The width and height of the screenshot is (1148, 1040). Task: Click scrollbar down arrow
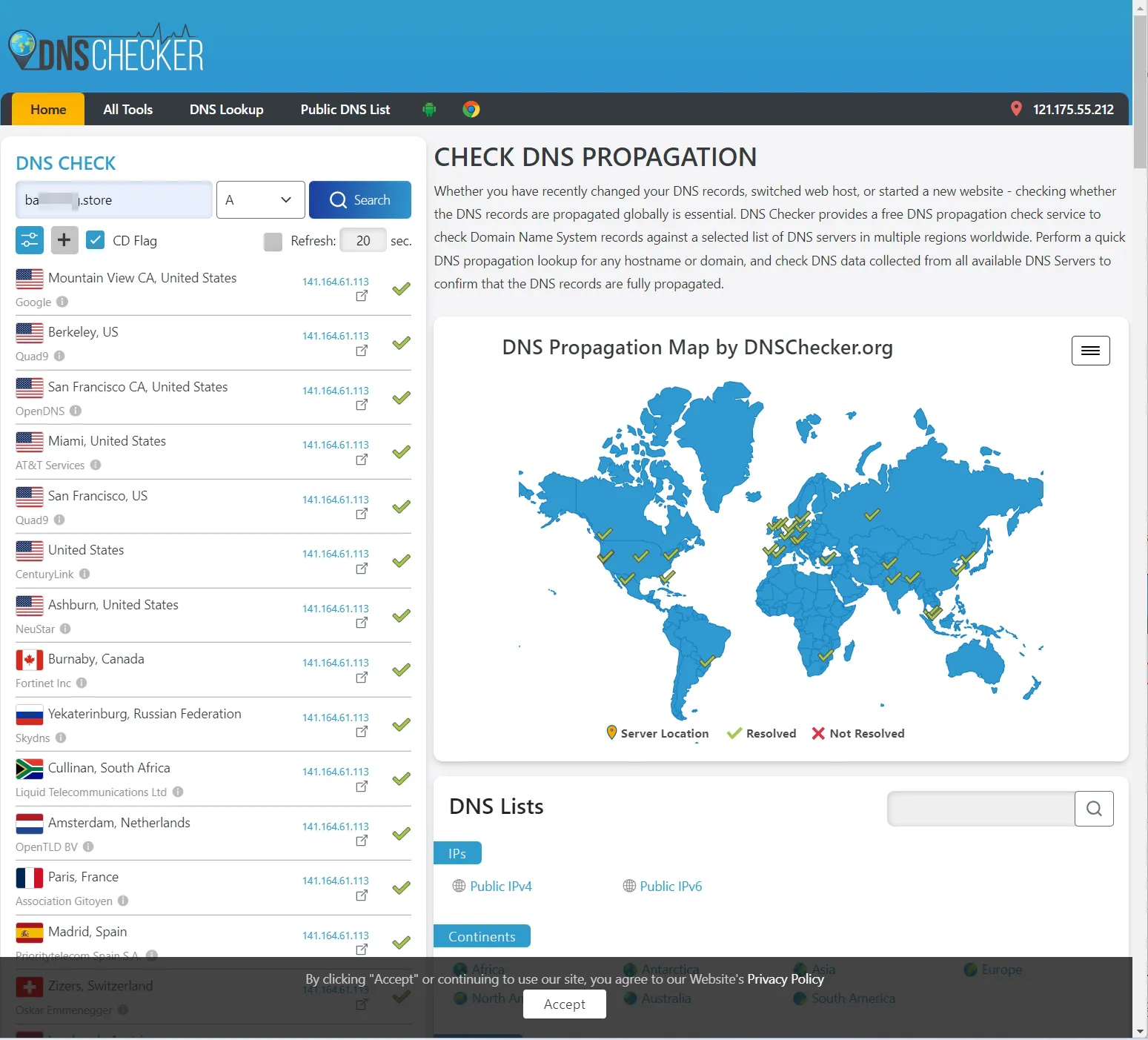tap(1140, 1032)
